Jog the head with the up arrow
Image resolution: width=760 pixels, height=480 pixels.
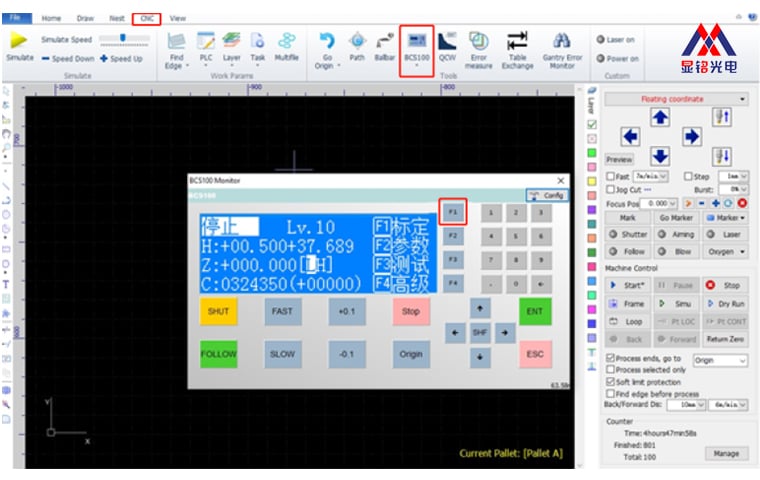(660, 117)
